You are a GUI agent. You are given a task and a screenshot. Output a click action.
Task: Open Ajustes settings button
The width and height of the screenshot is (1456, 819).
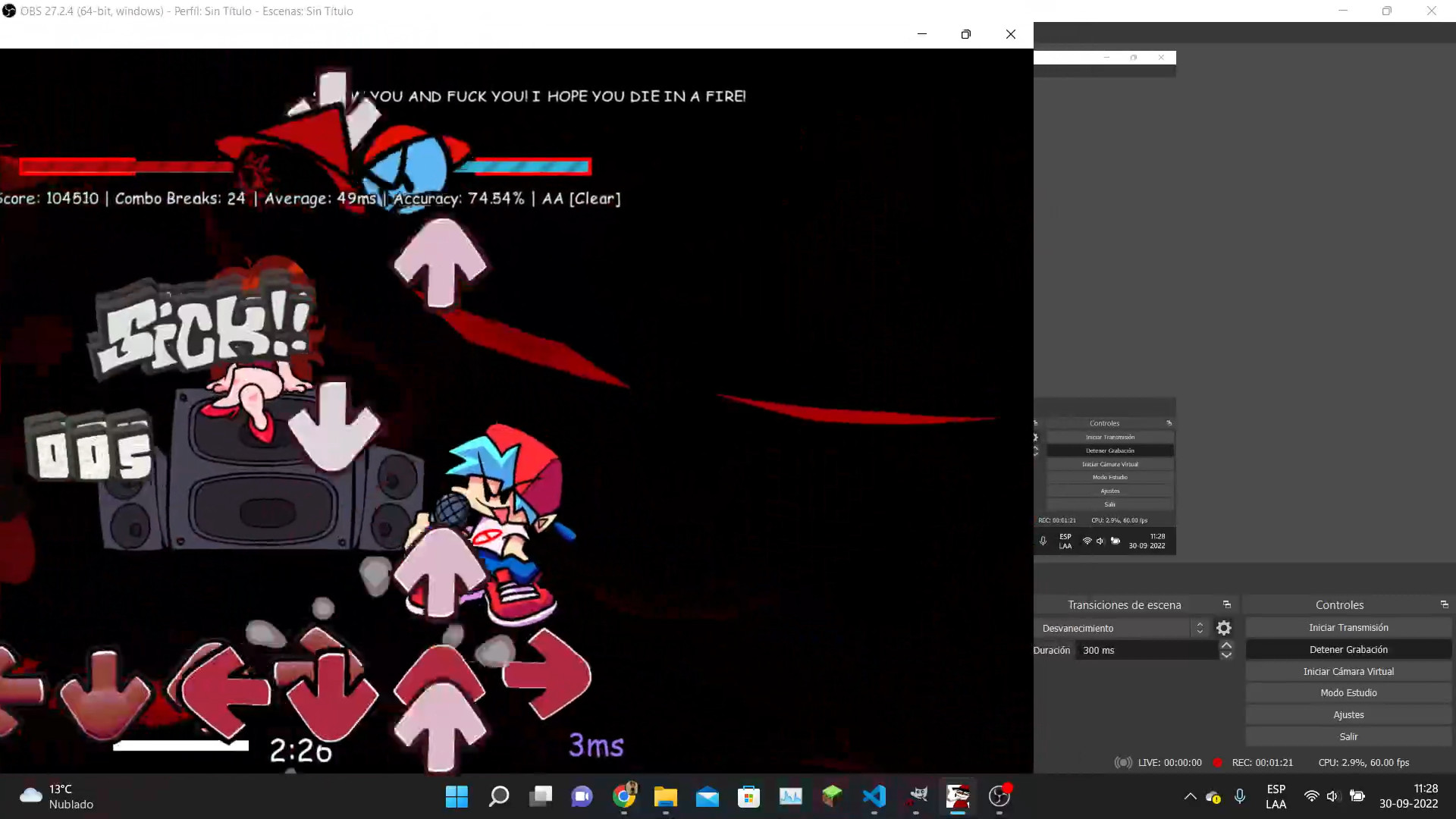tap(1348, 715)
